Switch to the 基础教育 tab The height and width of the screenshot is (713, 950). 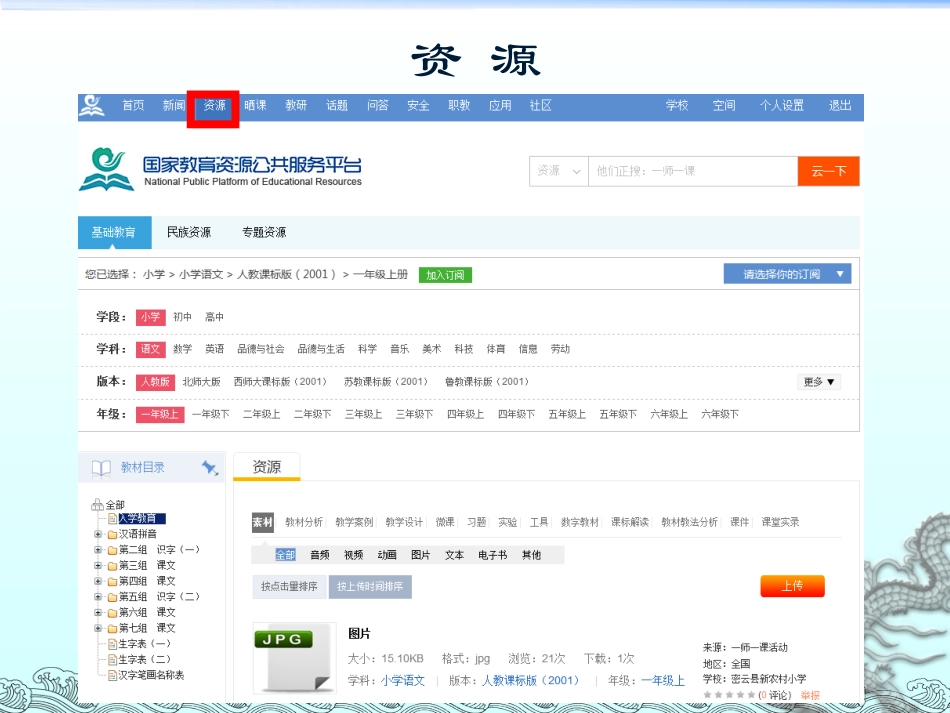click(114, 232)
